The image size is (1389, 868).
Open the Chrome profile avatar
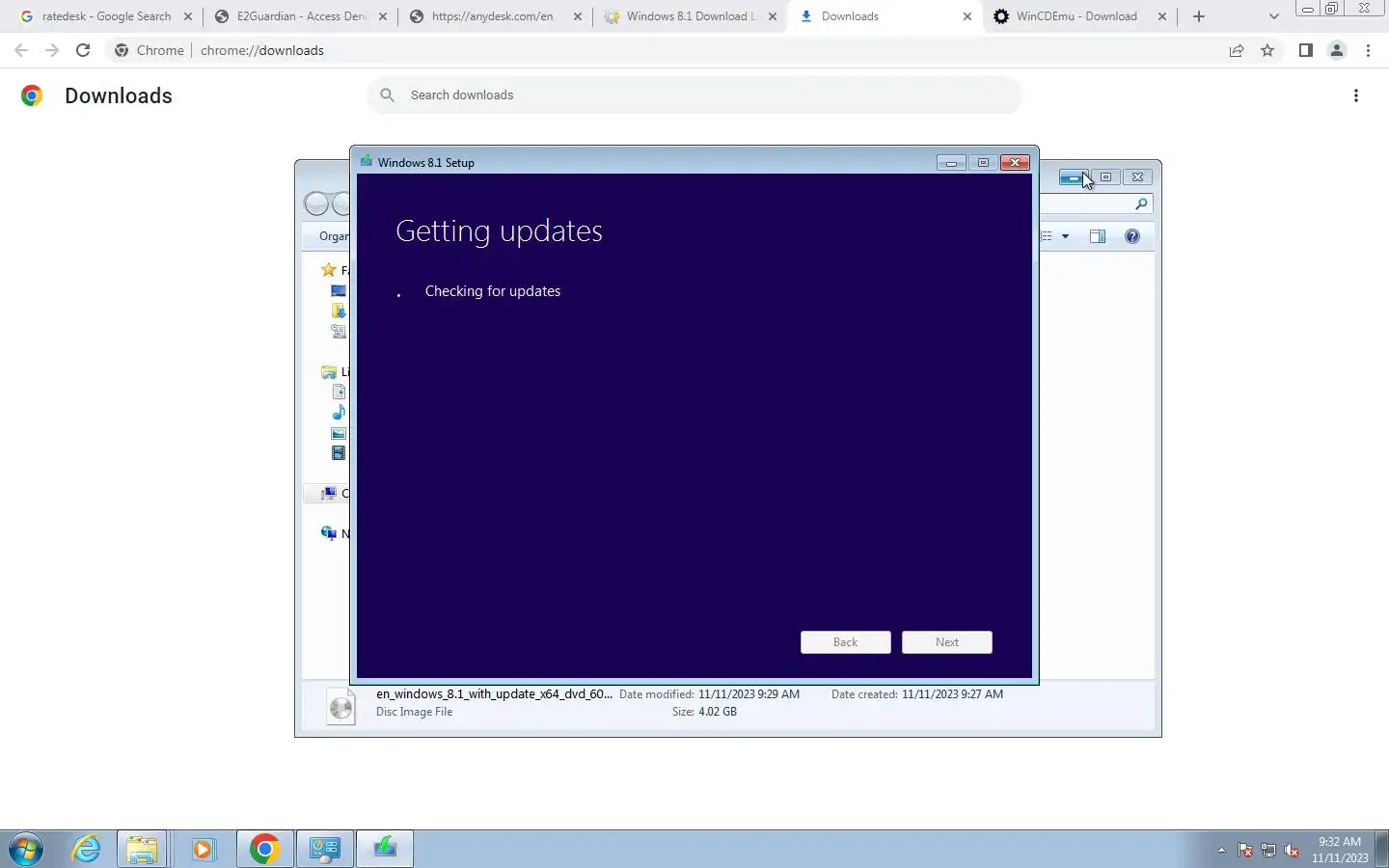pyautogui.click(x=1337, y=50)
